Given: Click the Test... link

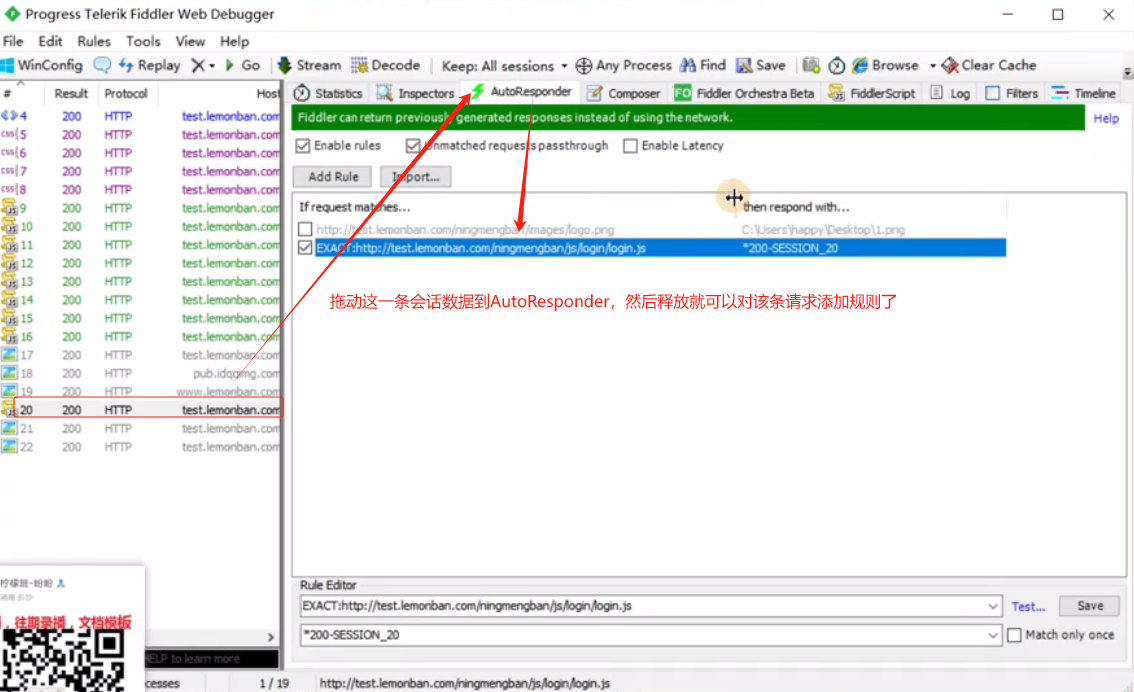Looking at the screenshot, I should point(1028,607).
